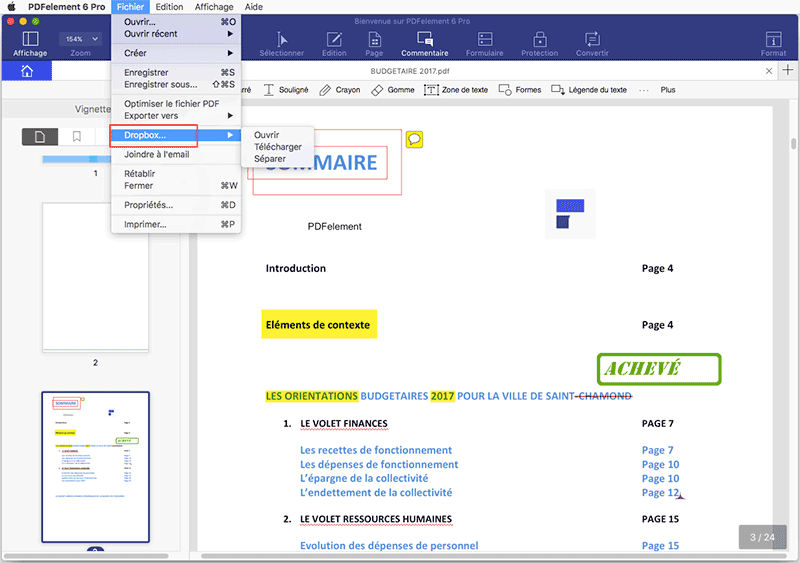Select the Formes shapes tool
800x563 pixels.
pos(520,90)
